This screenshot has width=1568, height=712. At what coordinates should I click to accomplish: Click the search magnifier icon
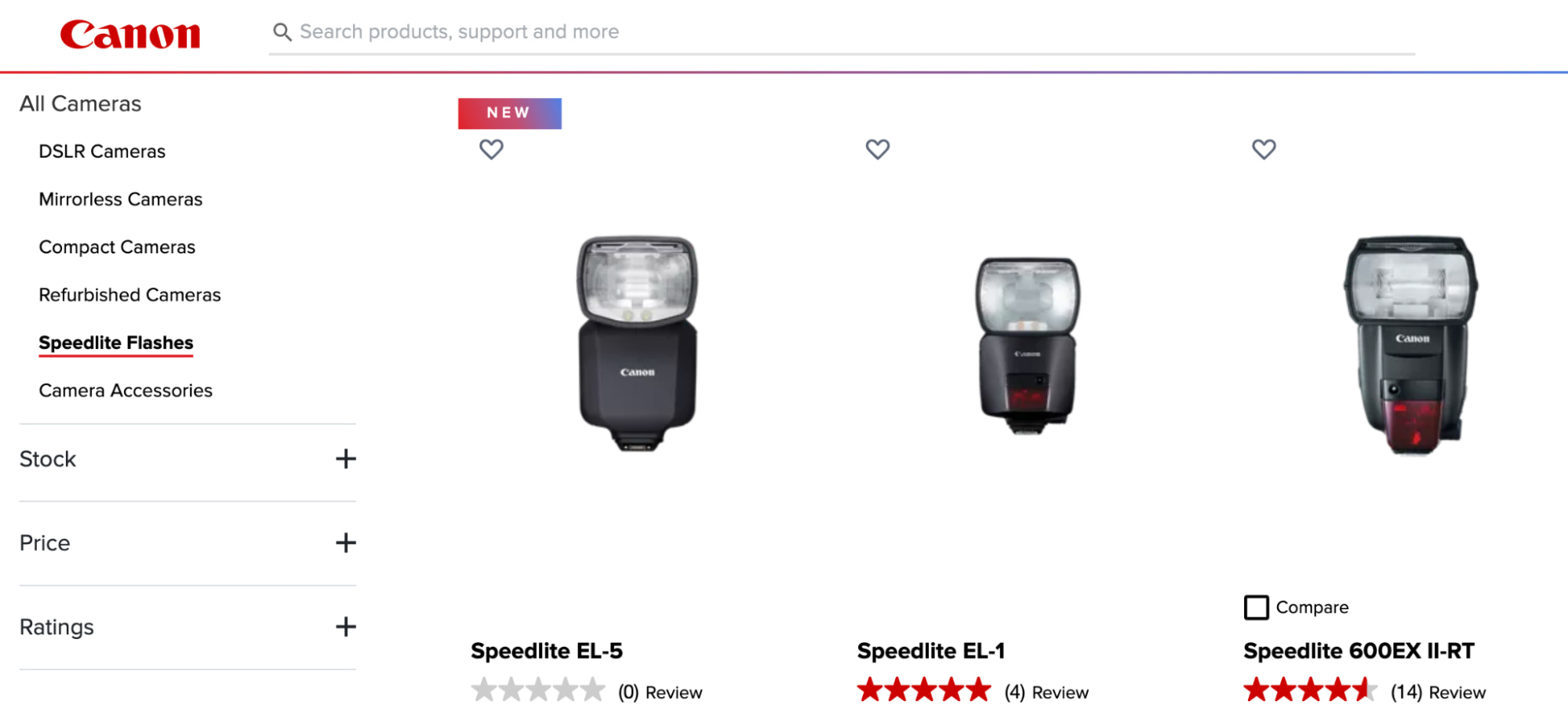coord(283,32)
